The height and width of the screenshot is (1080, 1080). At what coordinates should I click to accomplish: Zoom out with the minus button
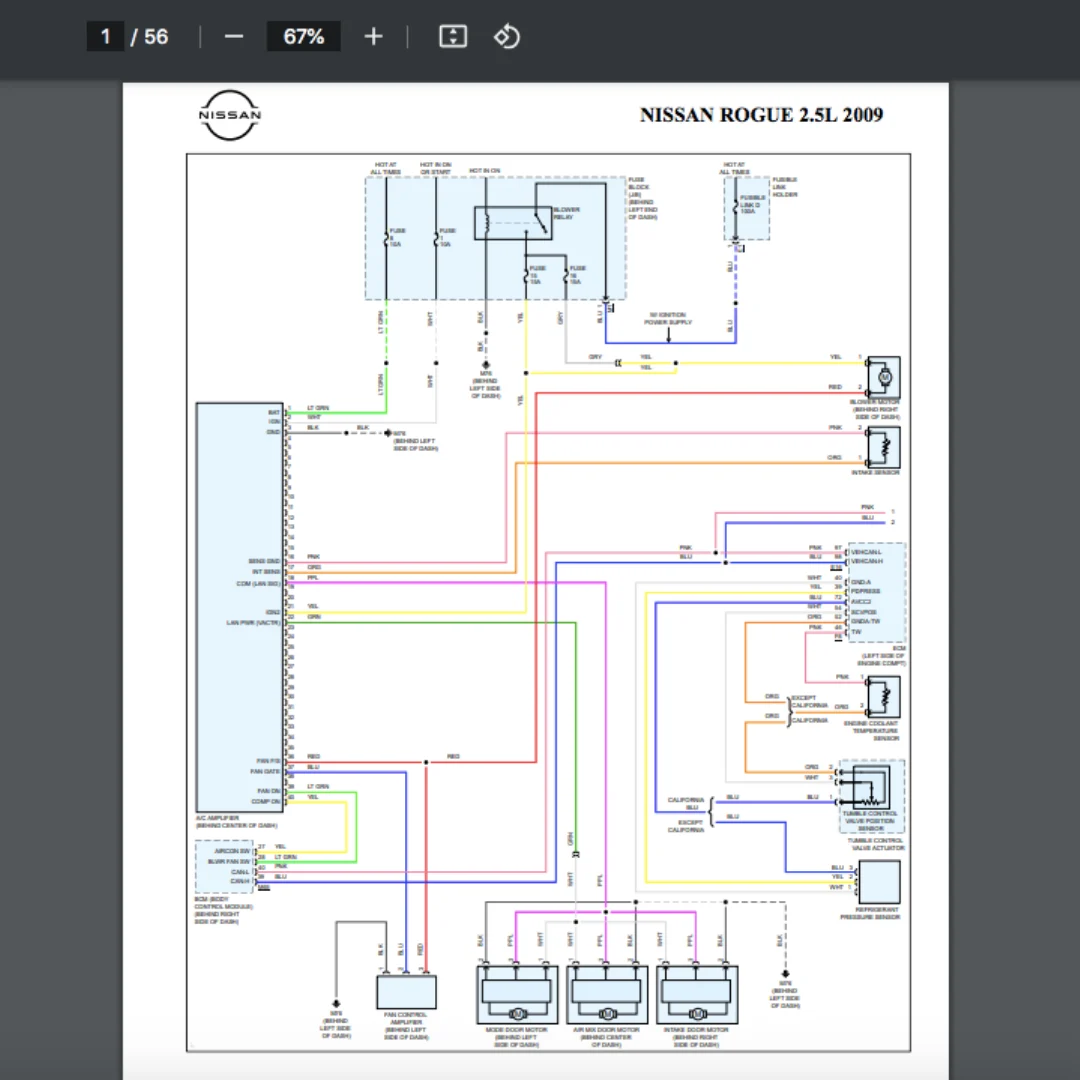click(x=233, y=37)
